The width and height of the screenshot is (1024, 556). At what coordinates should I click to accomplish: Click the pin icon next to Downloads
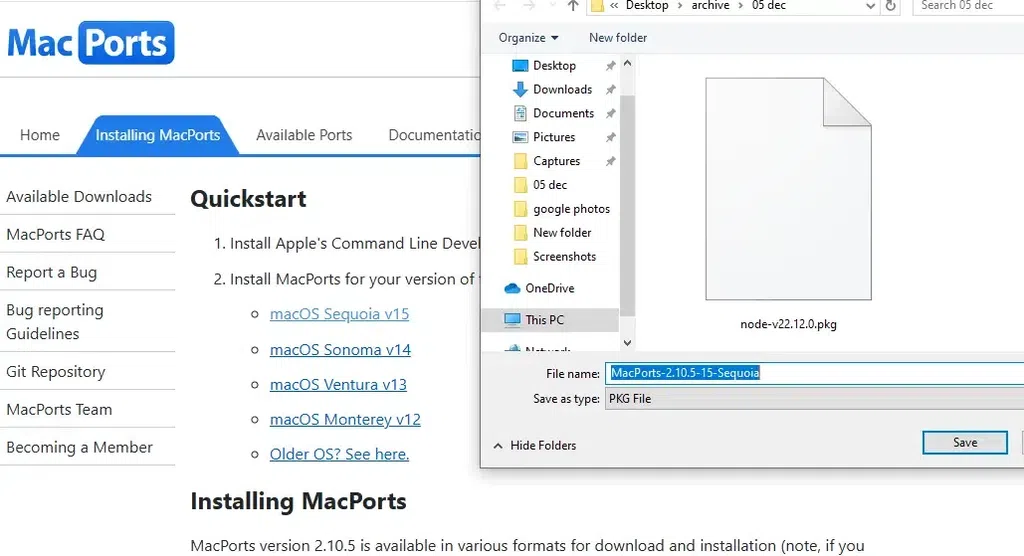pyautogui.click(x=610, y=90)
